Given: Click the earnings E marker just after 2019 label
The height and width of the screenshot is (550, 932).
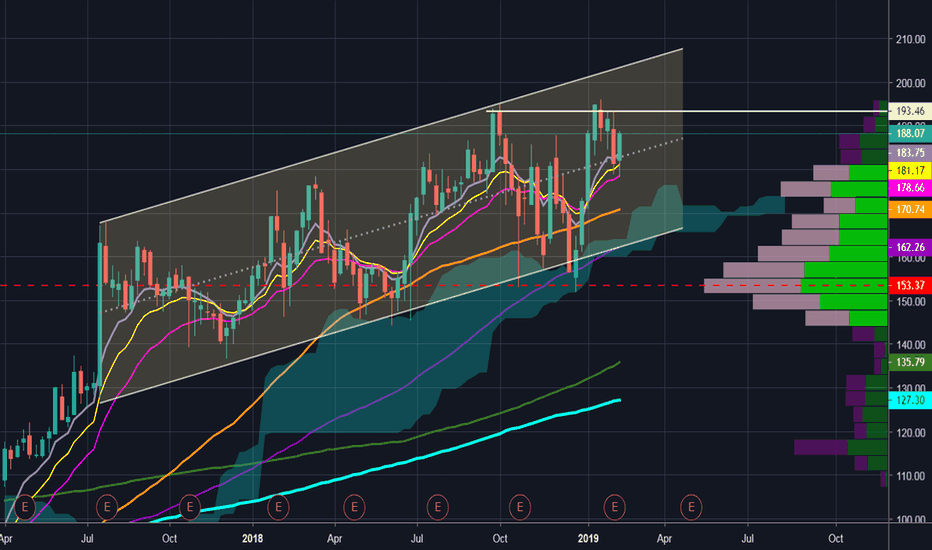Looking at the screenshot, I should (614, 507).
